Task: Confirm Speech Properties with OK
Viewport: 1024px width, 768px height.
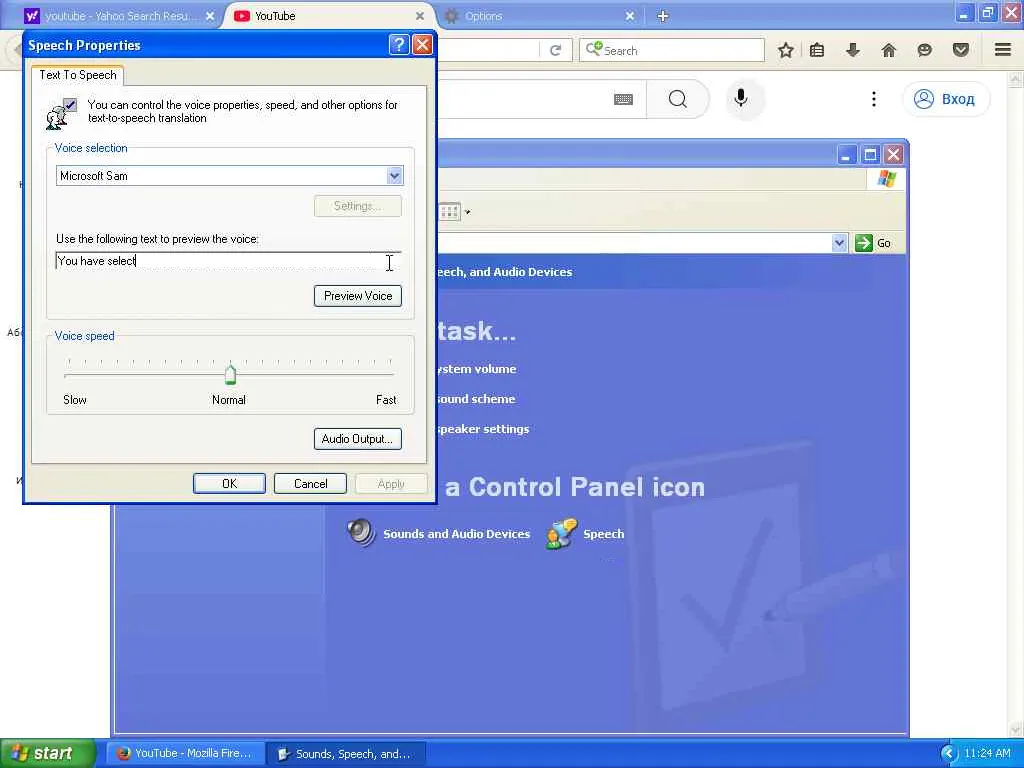Action: (x=229, y=483)
